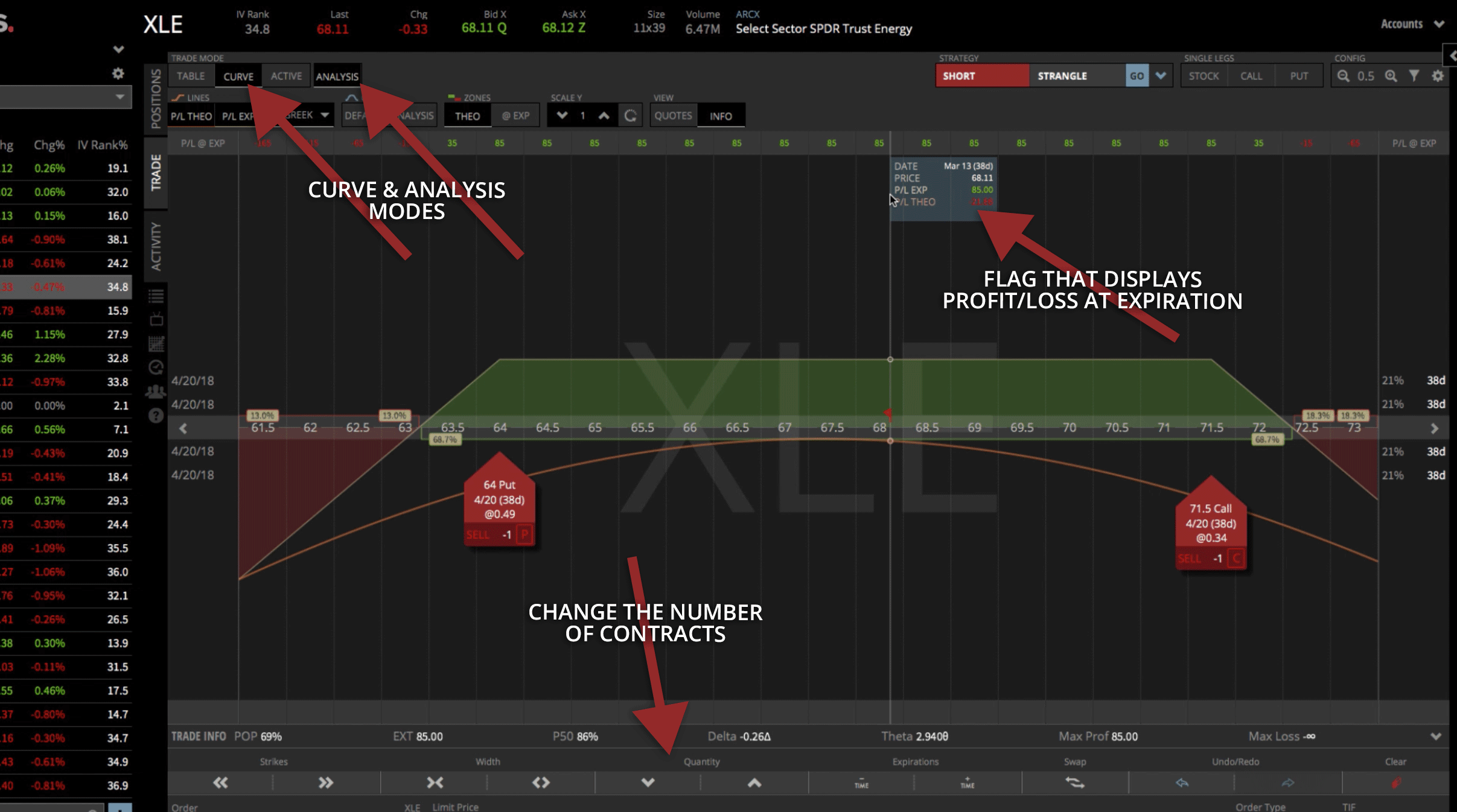Switch to the ACTIVE trade mode

(286, 76)
